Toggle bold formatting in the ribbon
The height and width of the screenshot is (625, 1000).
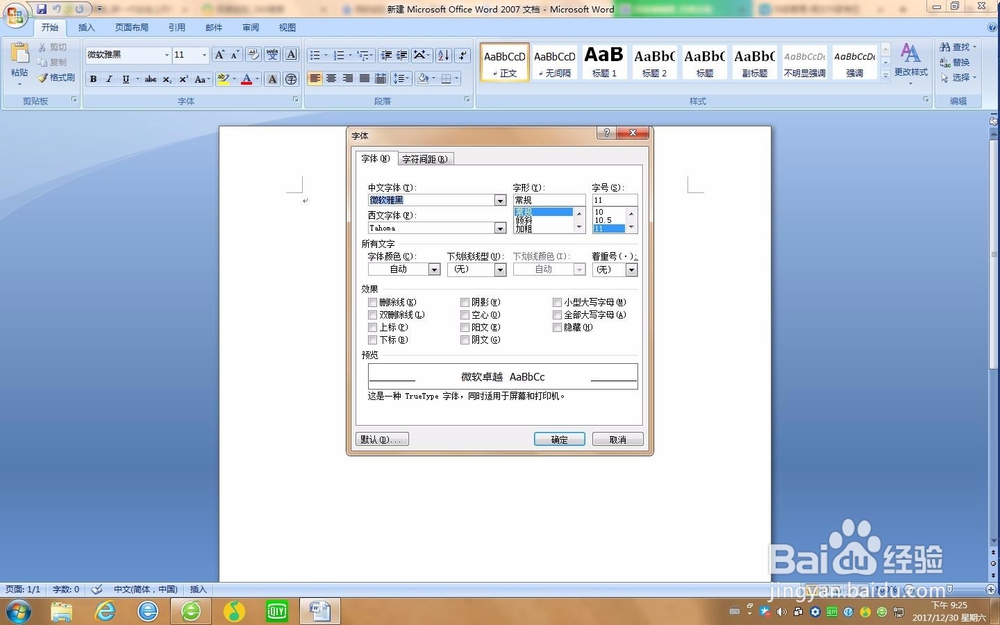(93, 79)
